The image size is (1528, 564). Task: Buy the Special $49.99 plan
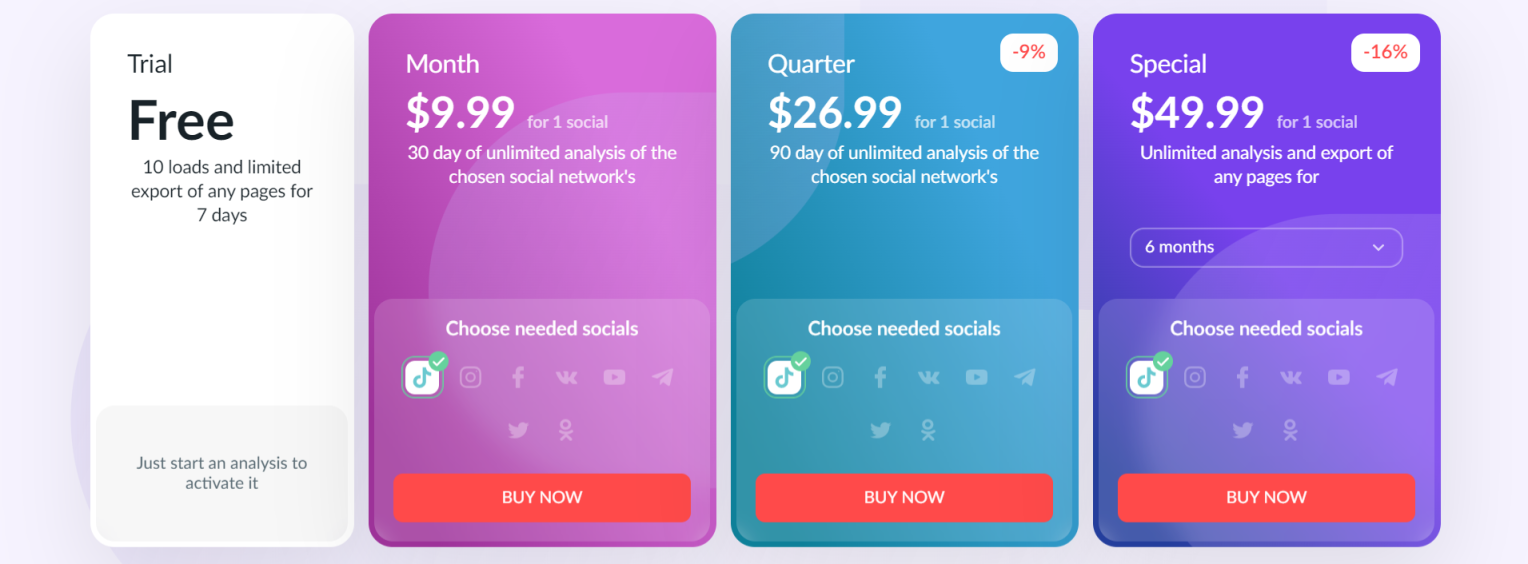(x=1266, y=497)
